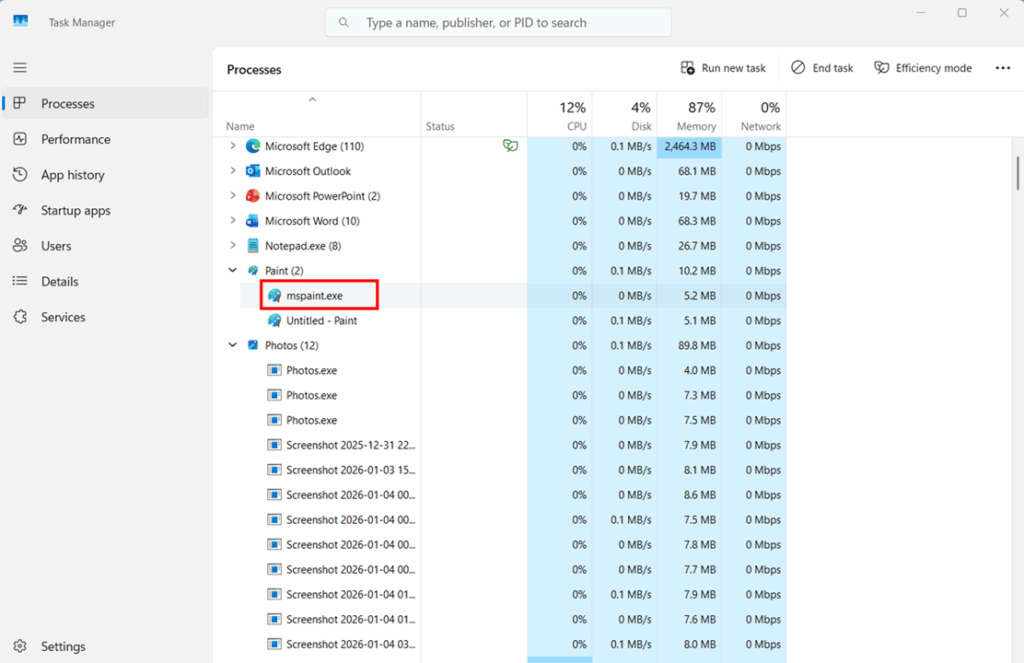Open the hamburger navigation menu
1024x663 pixels.
click(20, 68)
